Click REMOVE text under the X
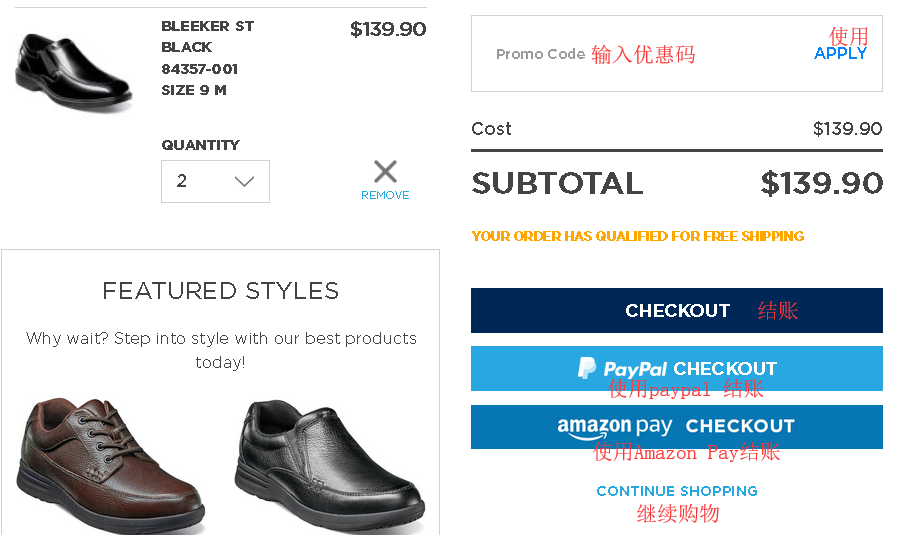The height and width of the screenshot is (535, 905). click(x=385, y=196)
